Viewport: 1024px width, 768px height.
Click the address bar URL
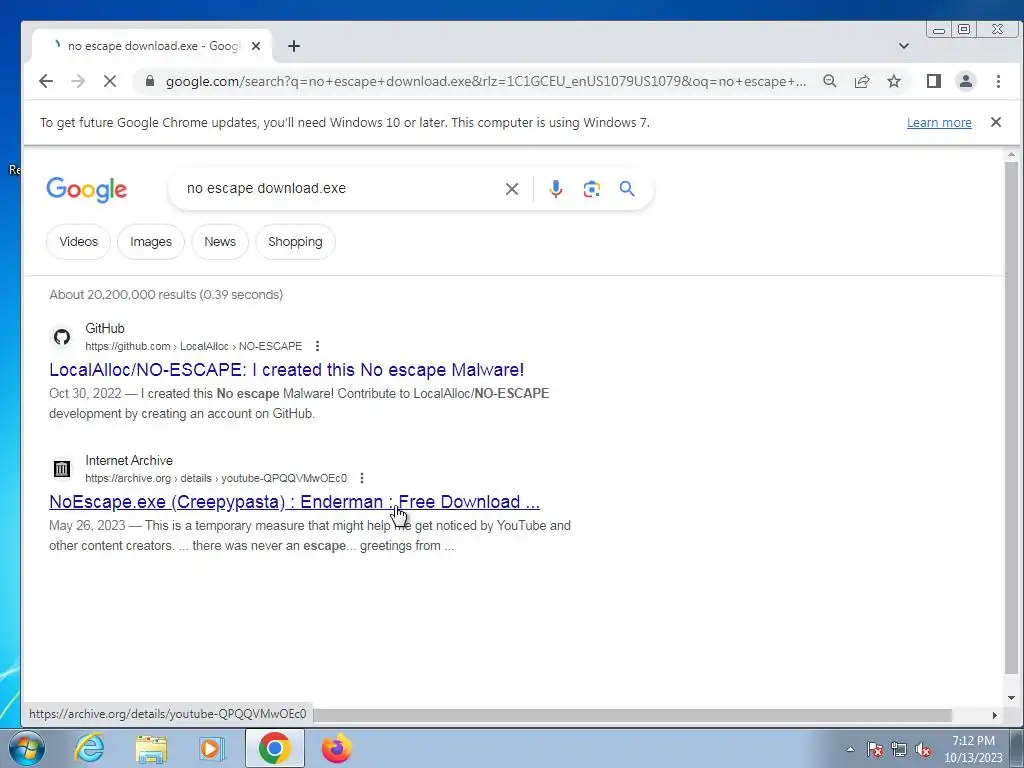click(485, 81)
